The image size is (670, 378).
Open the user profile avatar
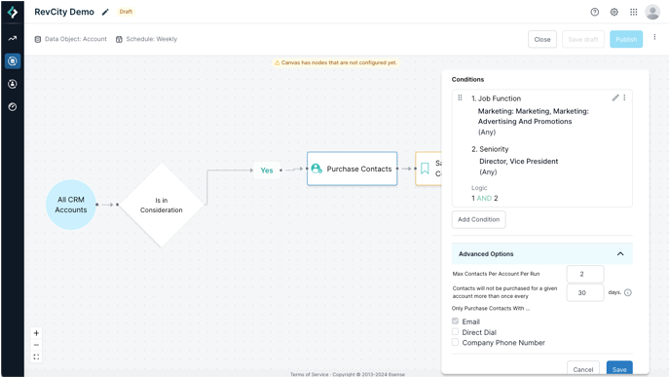point(652,12)
